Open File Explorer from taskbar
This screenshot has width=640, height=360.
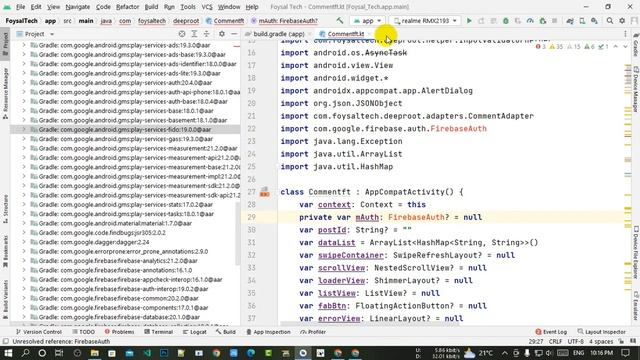point(95,353)
